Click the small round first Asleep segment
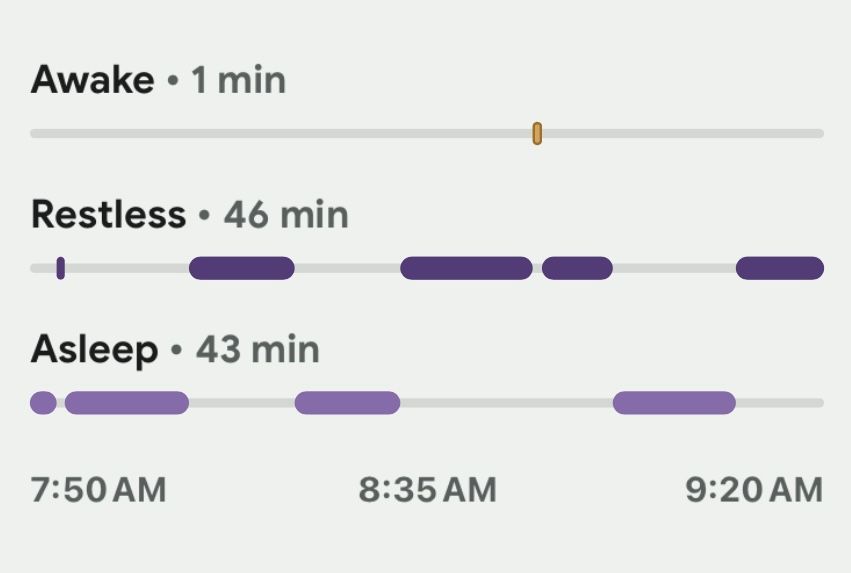The height and width of the screenshot is (573, 851). [x=43, y=403]
